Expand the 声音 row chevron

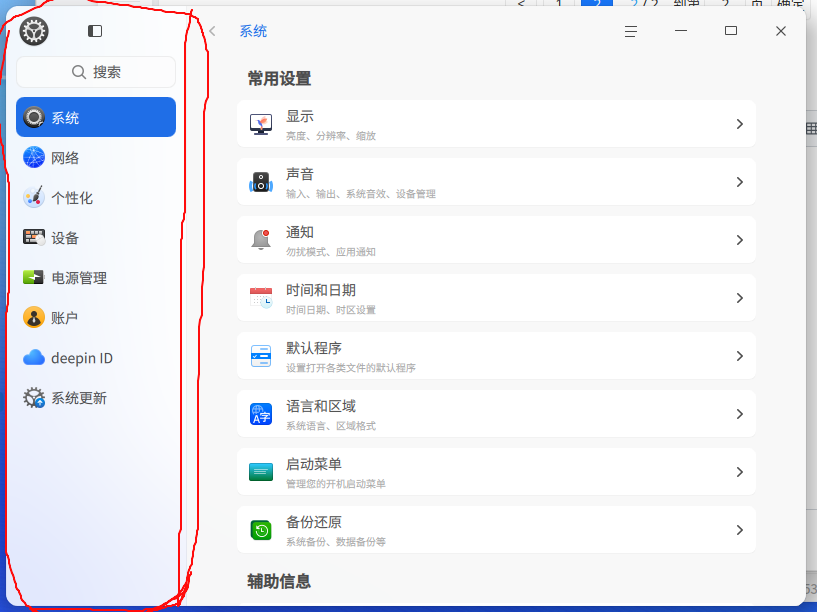click(x=740, y=182)
